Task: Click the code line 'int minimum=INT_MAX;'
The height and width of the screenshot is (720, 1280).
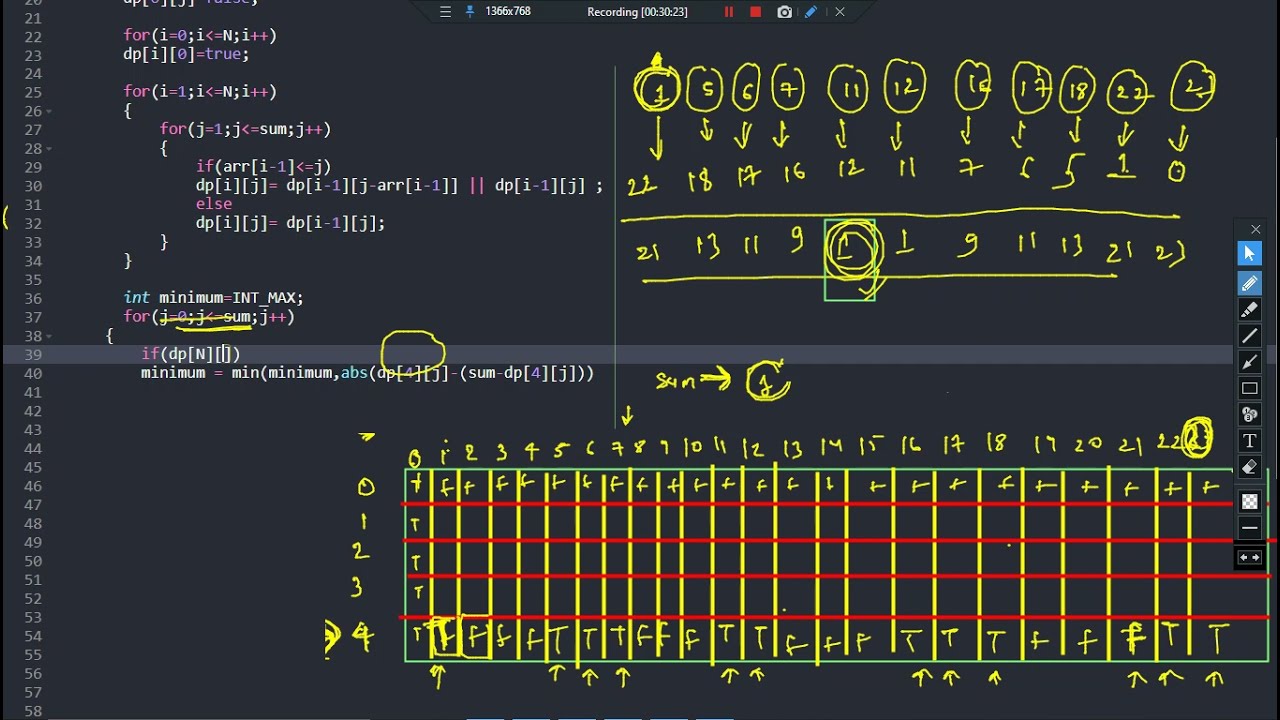Action: 213,298
